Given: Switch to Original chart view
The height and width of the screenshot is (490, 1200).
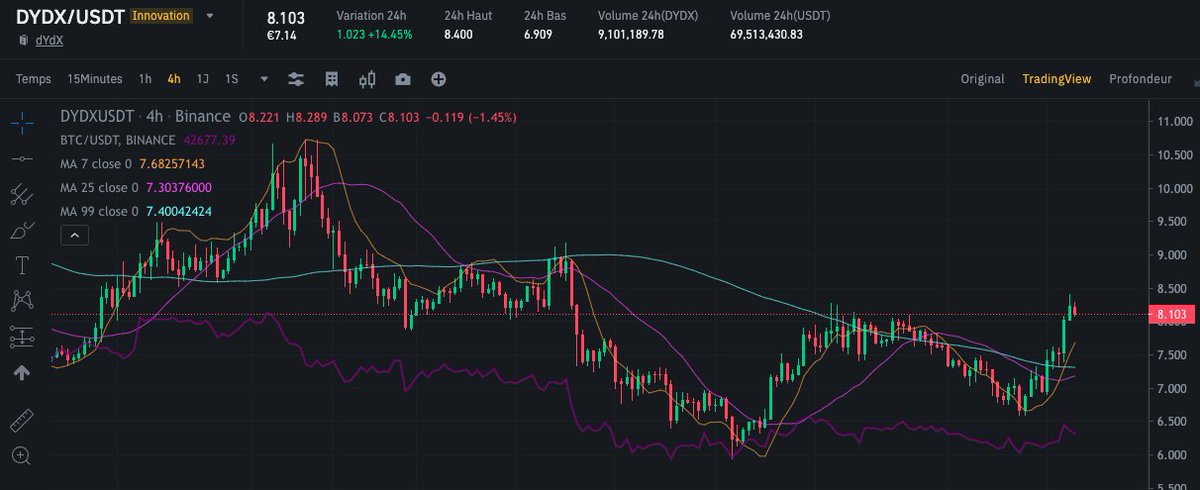Looking at the screenshot, I should click(982, 79).
